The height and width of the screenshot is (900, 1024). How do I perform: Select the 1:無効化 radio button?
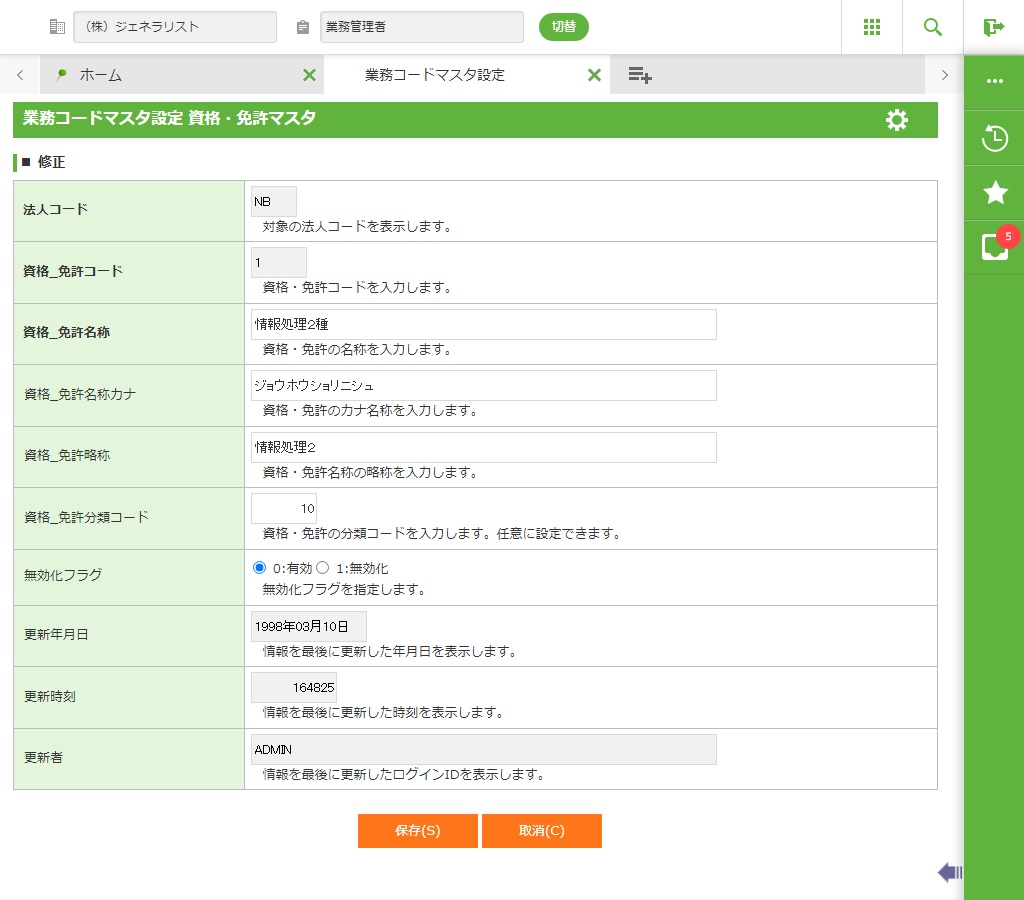(x=322, y=568)
